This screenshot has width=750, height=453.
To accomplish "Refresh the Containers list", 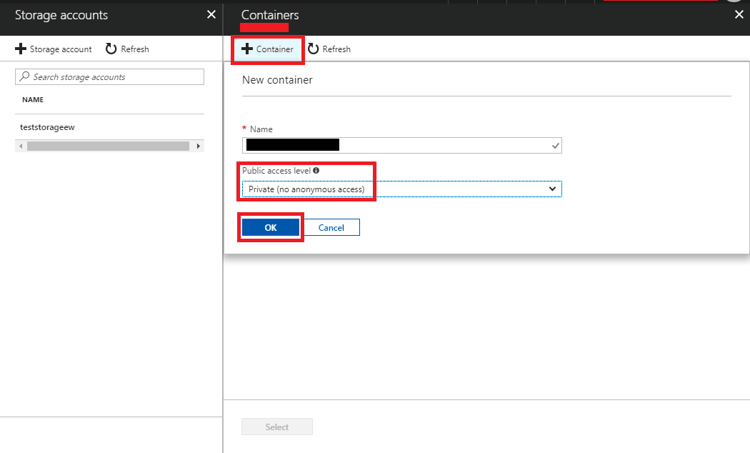I will 329,49.
